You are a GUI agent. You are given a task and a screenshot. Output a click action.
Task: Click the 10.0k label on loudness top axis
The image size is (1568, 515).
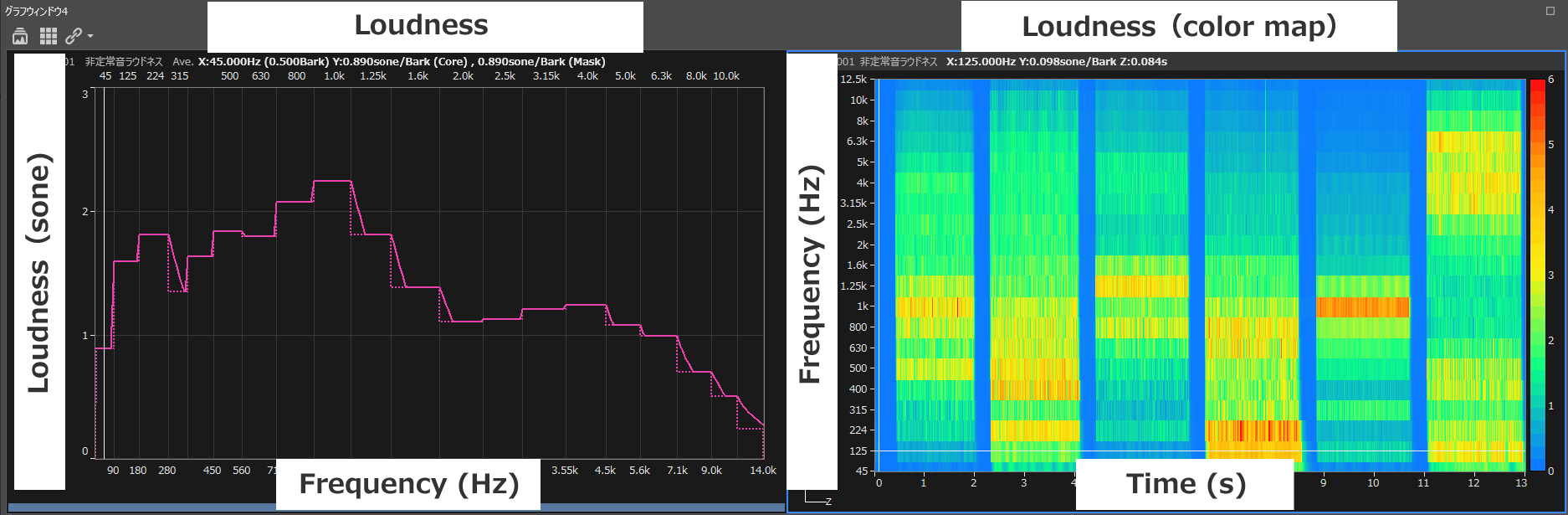(726, 76)
